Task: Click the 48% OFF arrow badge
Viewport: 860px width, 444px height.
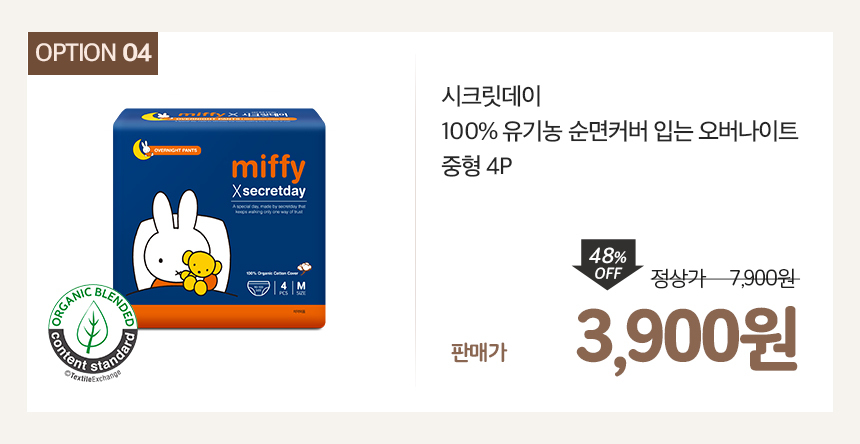Action: 607,264
